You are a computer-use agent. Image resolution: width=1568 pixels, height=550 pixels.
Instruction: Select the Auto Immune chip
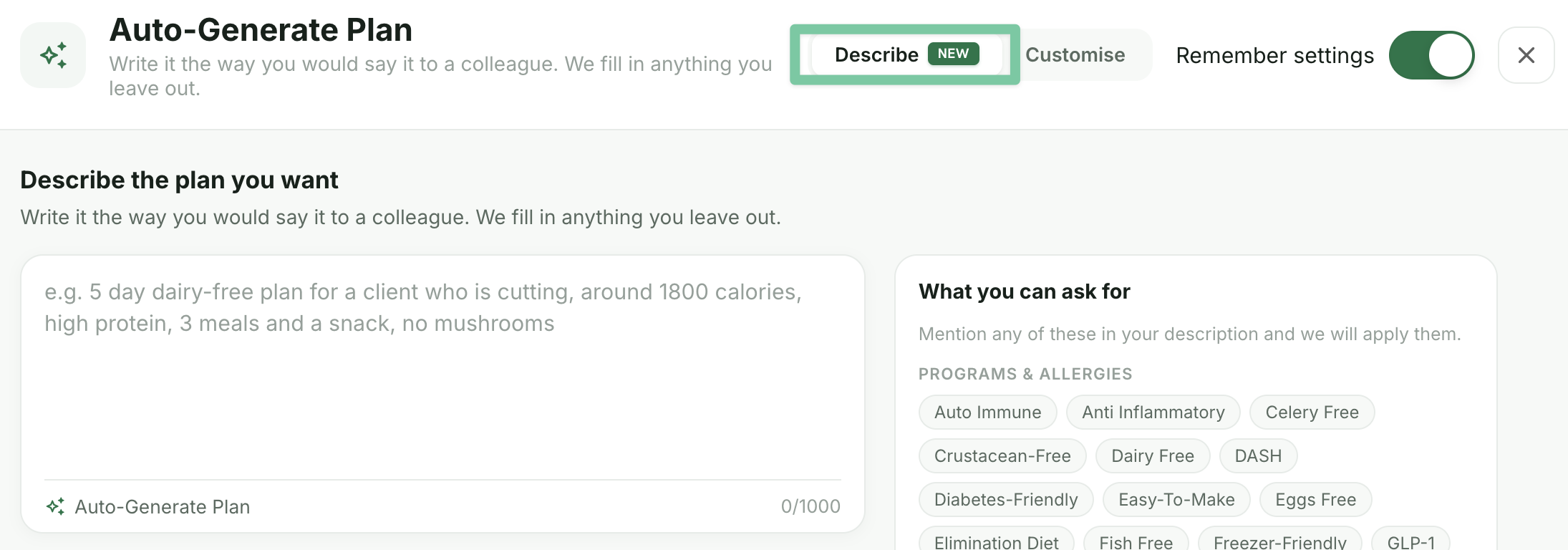point(987,412)
